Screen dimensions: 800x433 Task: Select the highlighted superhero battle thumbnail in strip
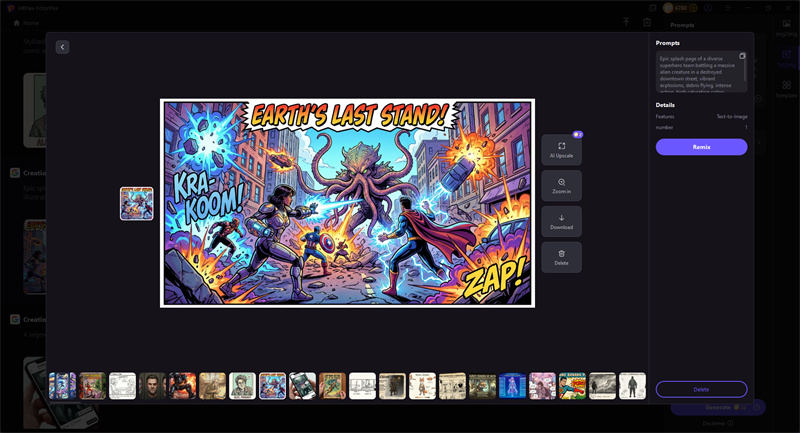pos(272,386)
